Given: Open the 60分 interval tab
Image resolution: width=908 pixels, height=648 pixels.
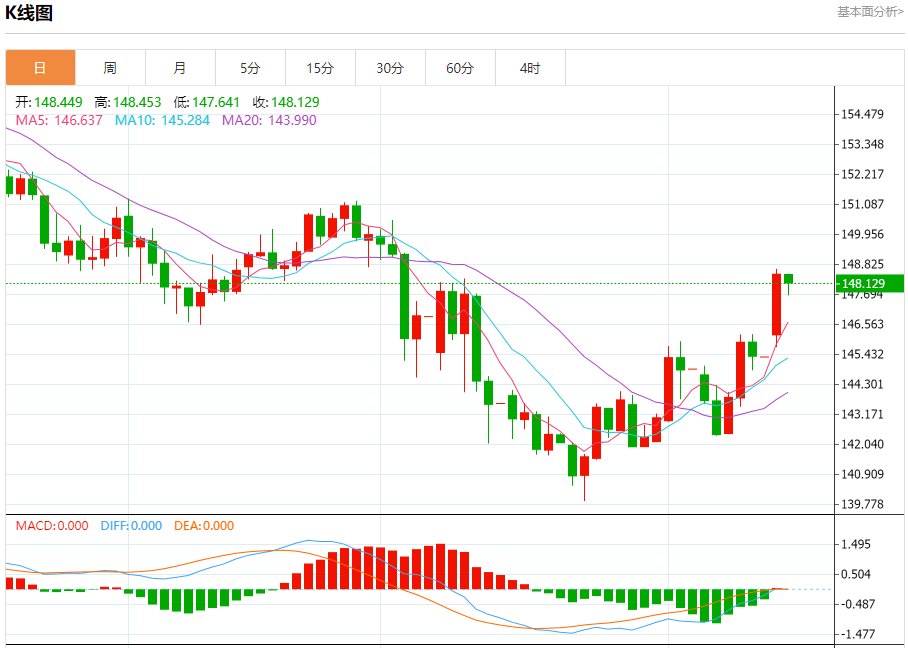Looking at the screenshot, I should (460, 68).
